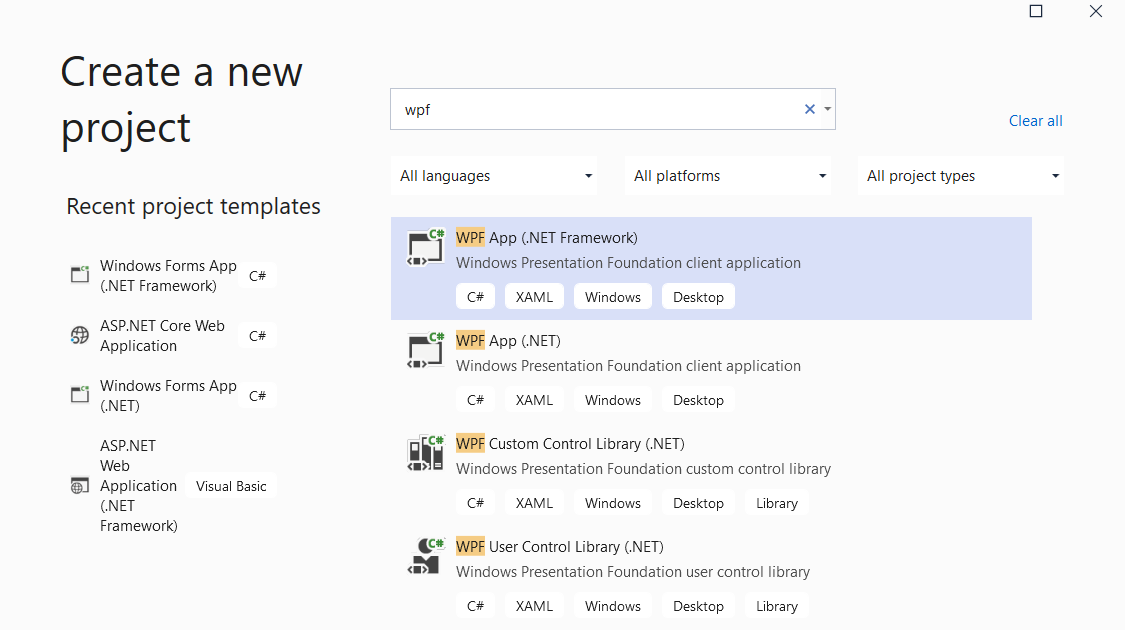Select the XAML tag on WPF App (.NET)
The width and height of the screenshot is (1125, 630).
pos(534,399)
